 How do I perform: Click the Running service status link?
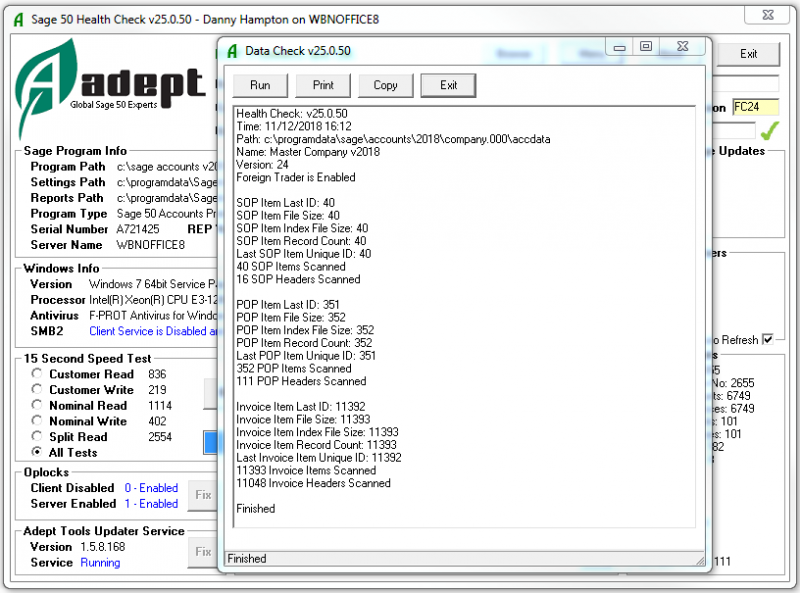pos(99,563)
